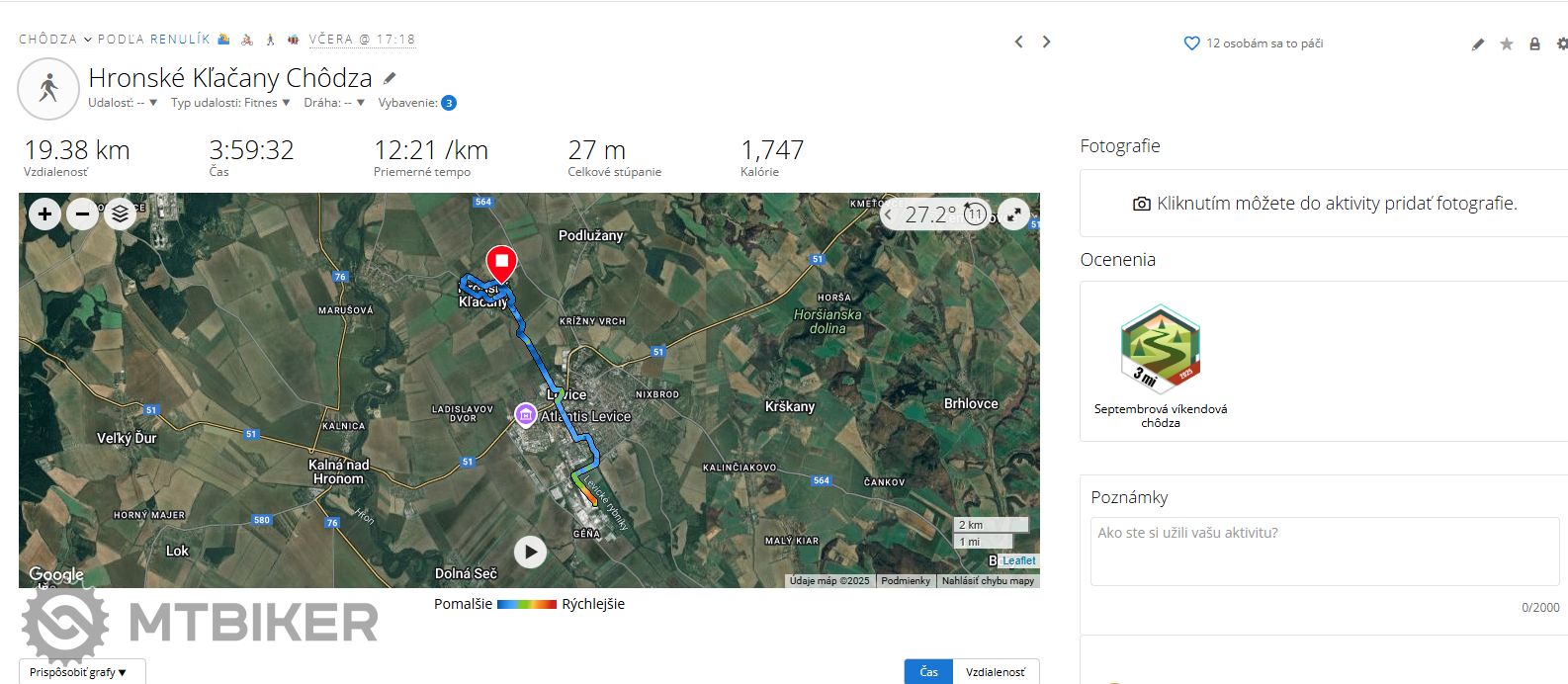The width and height of the screenshot is (1568, 684).
Task: Switch charts to Vzdialenosť tab
Action: pos(996,672)
